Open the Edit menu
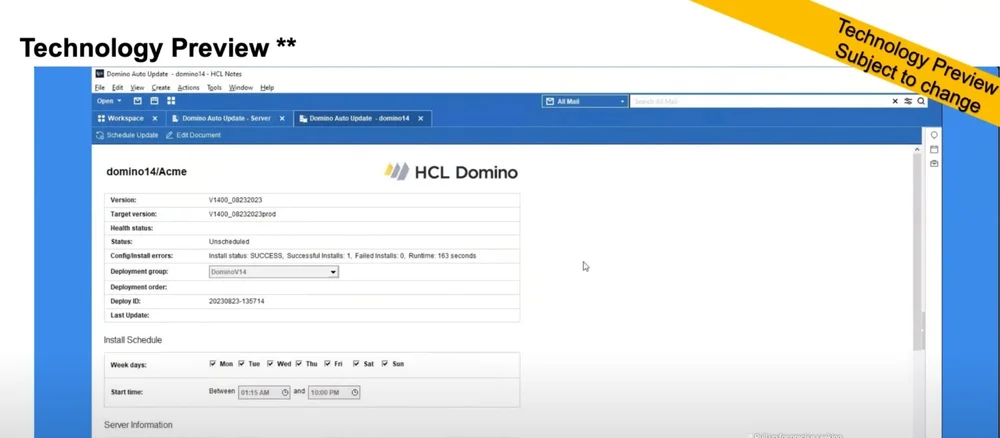Screen dimensions: 1000x438 [117, 87]
